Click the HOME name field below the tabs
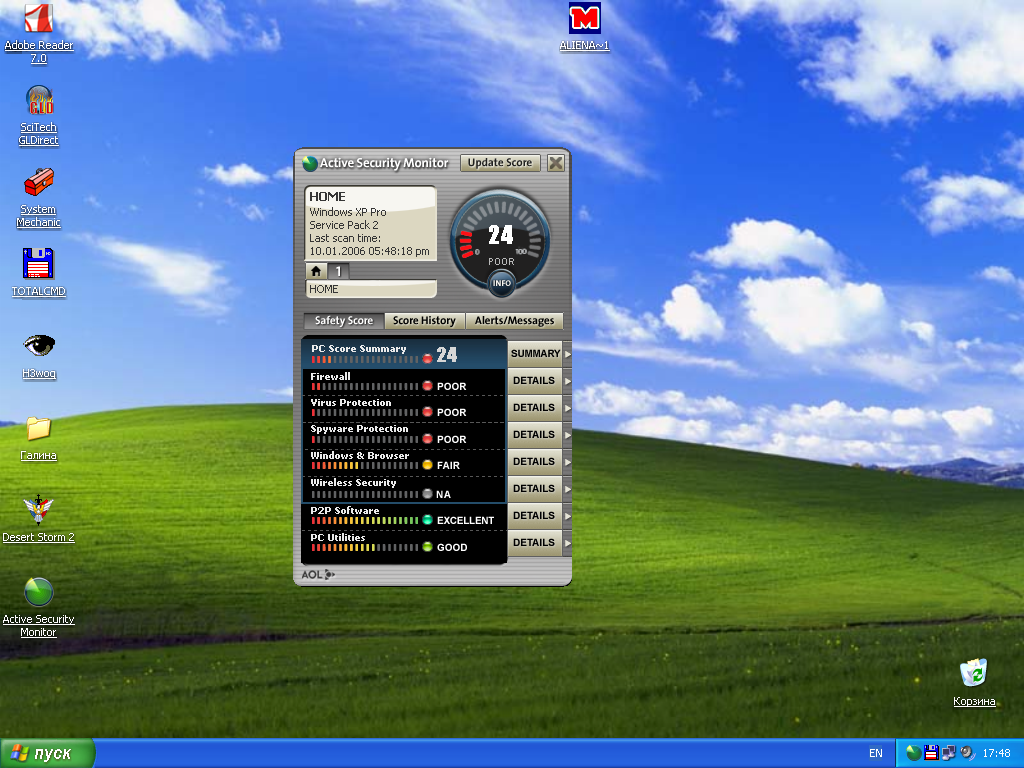This screenshot has width=1024, height=768. tap(371, 289)
